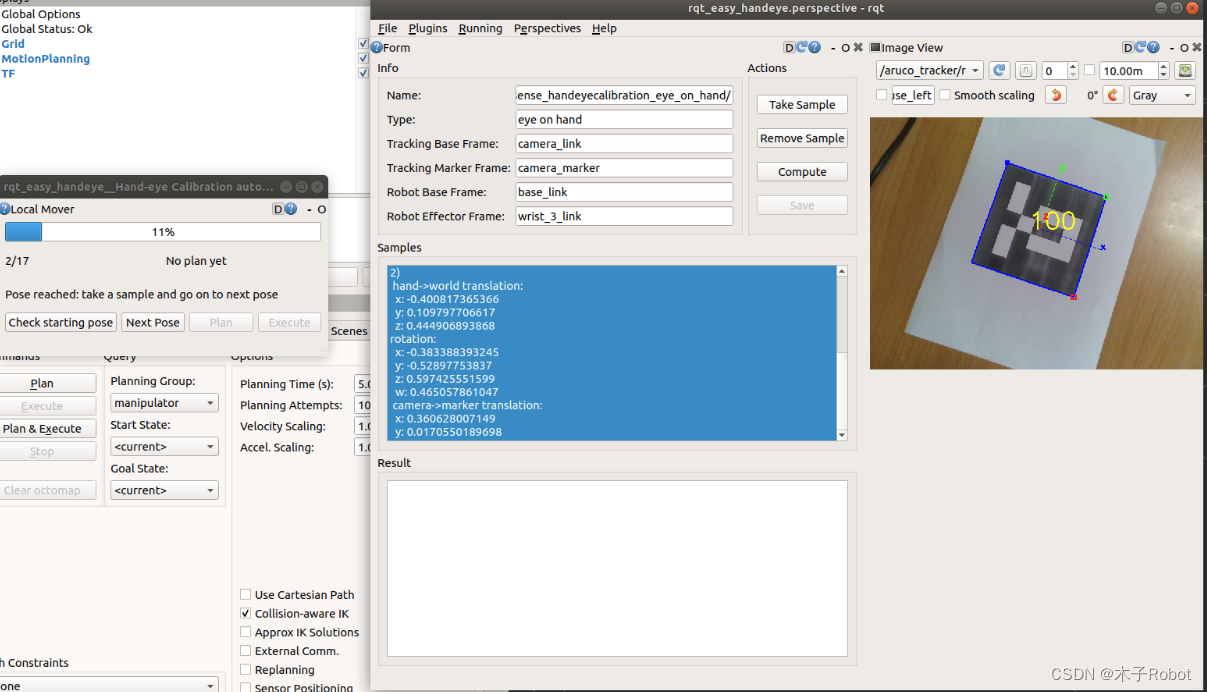Click the Robot Effector Frame field
Image resolution: width=1207 pixels, height=692 pixels.
click(624, 216)
